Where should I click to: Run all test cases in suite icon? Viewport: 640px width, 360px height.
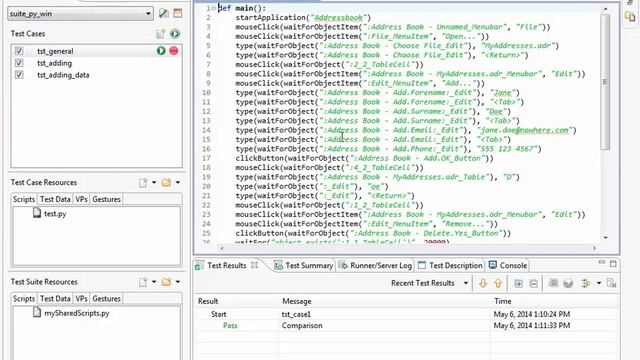pyautogui.click(x=175, y=34)
